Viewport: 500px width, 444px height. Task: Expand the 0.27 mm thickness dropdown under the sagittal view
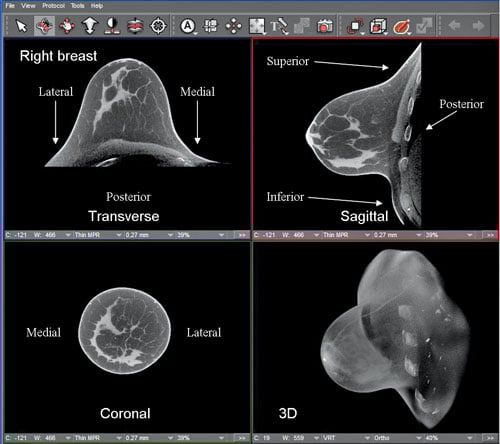point(397,235)
